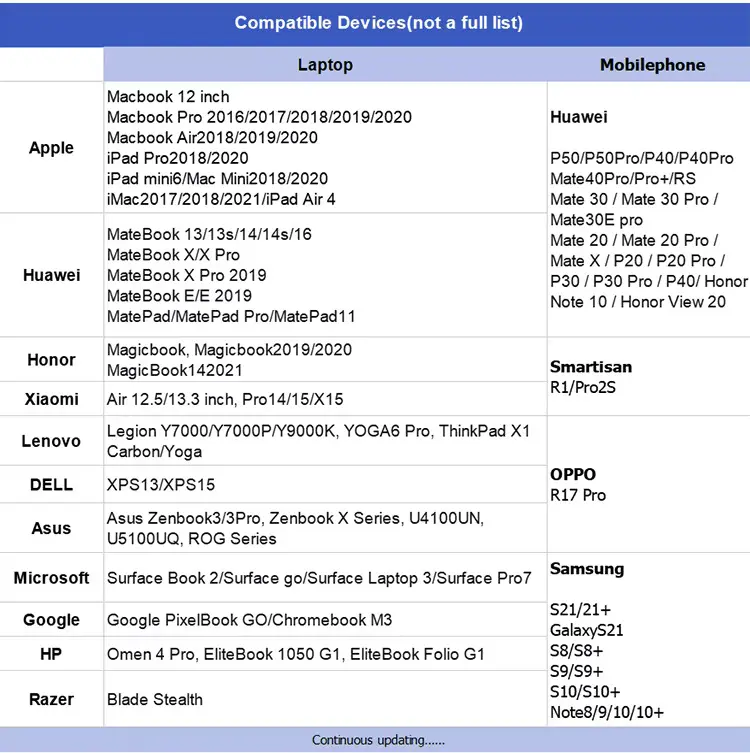
Task: Click 'P50/P50Pro/P40/P40Pro' line
Action: point(642,158)
